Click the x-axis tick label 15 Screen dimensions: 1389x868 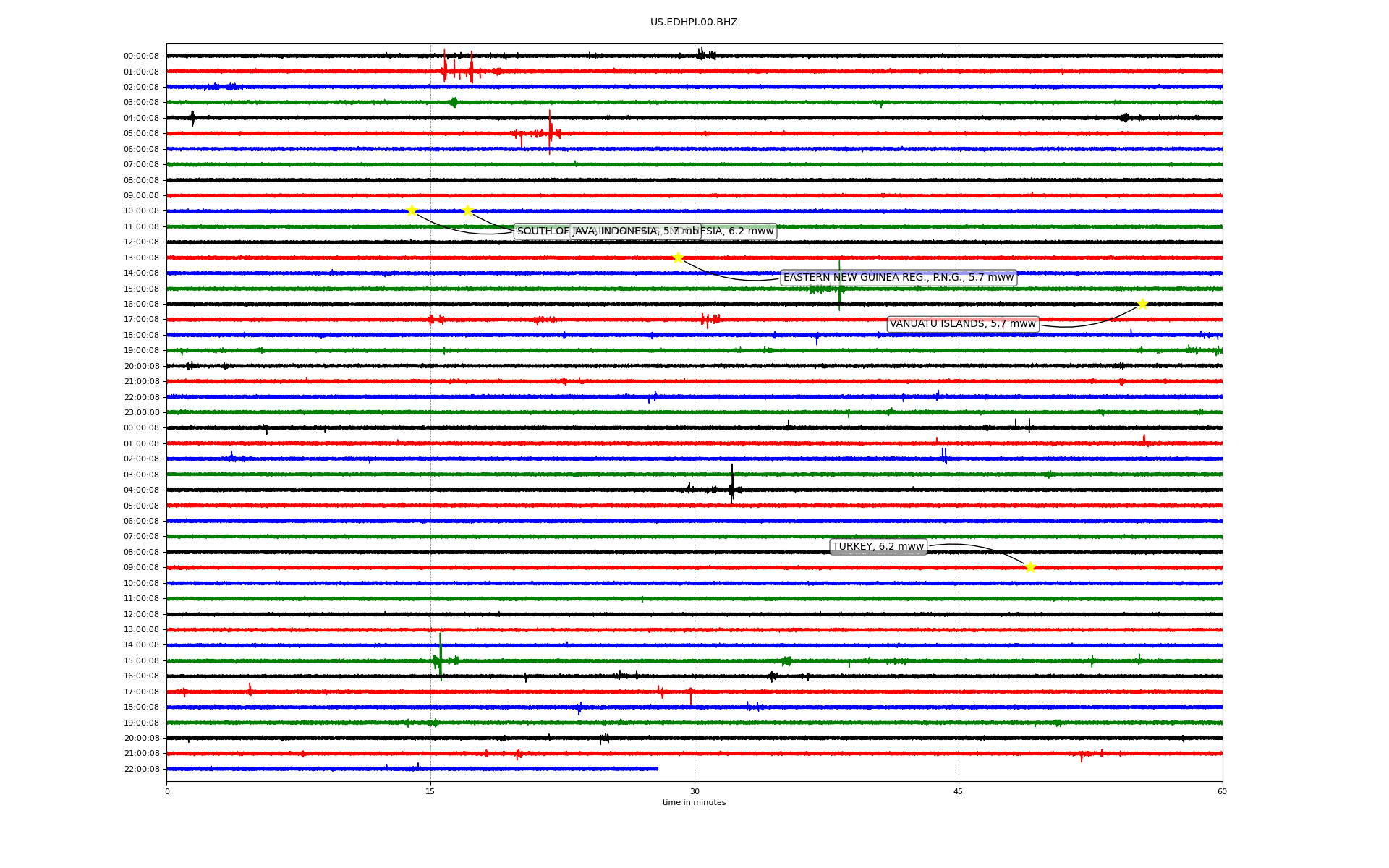tap(430, 791)
